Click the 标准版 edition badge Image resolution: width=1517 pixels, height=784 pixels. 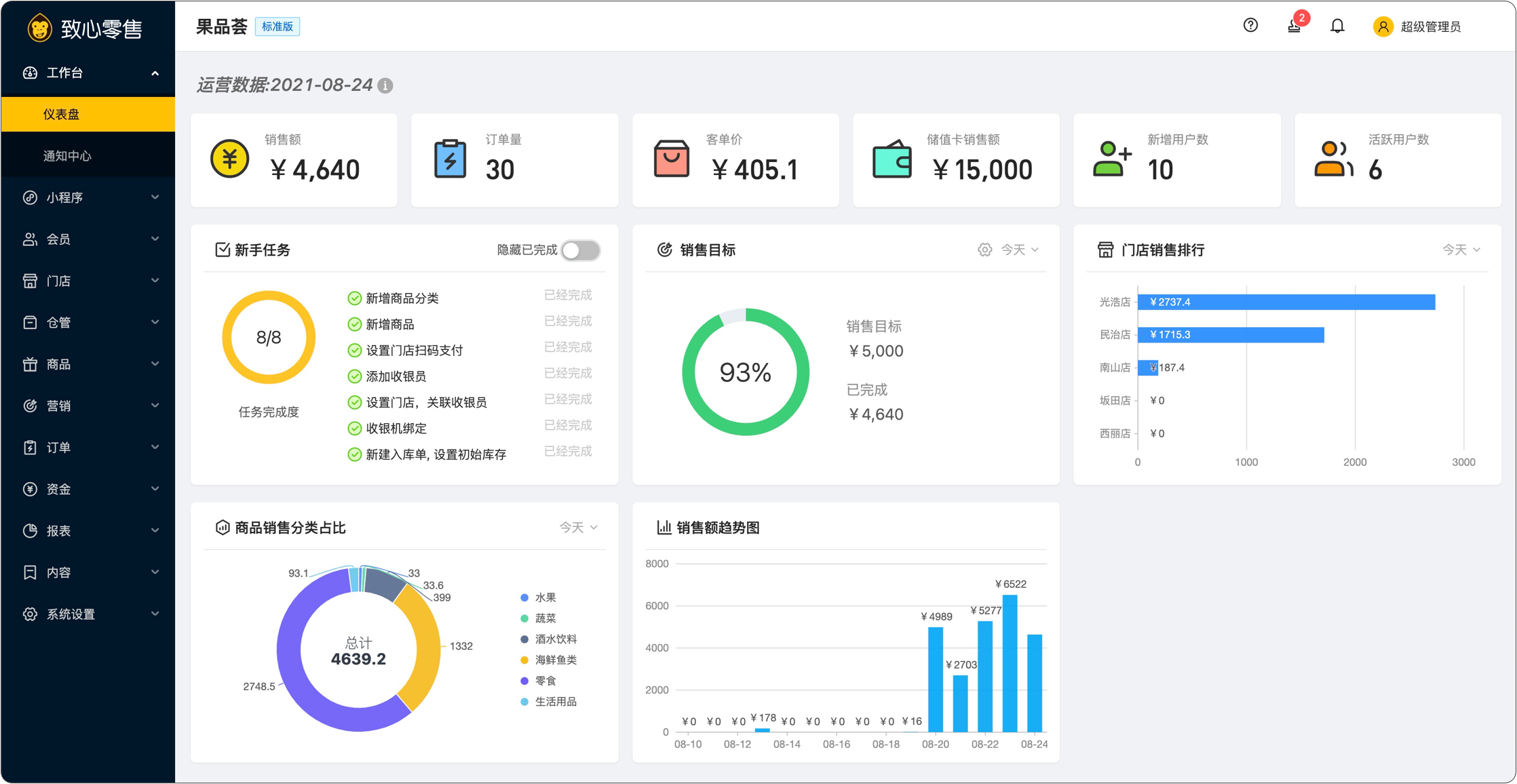click(277, 26)
